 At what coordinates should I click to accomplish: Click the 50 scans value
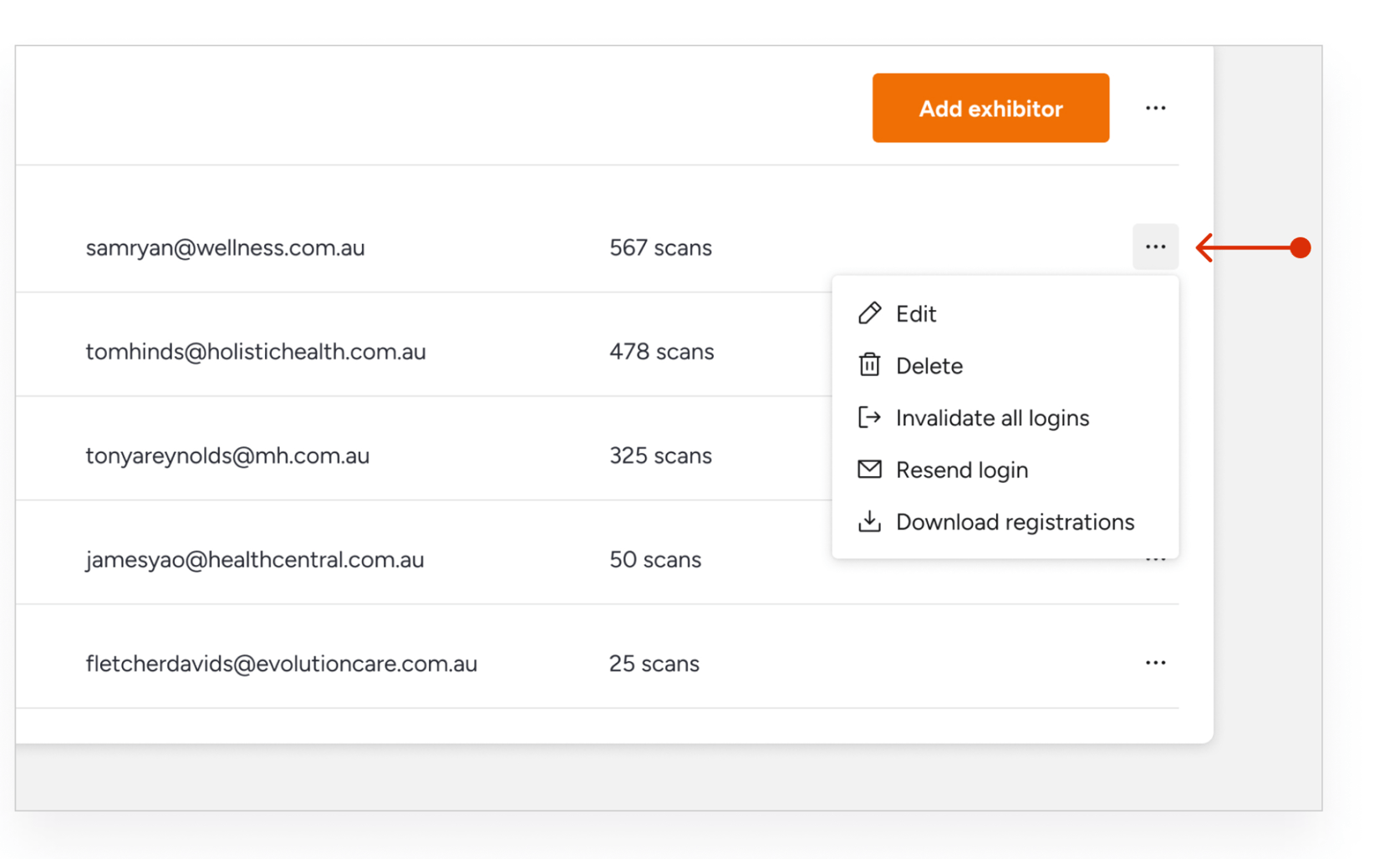[x=655, y=560]
